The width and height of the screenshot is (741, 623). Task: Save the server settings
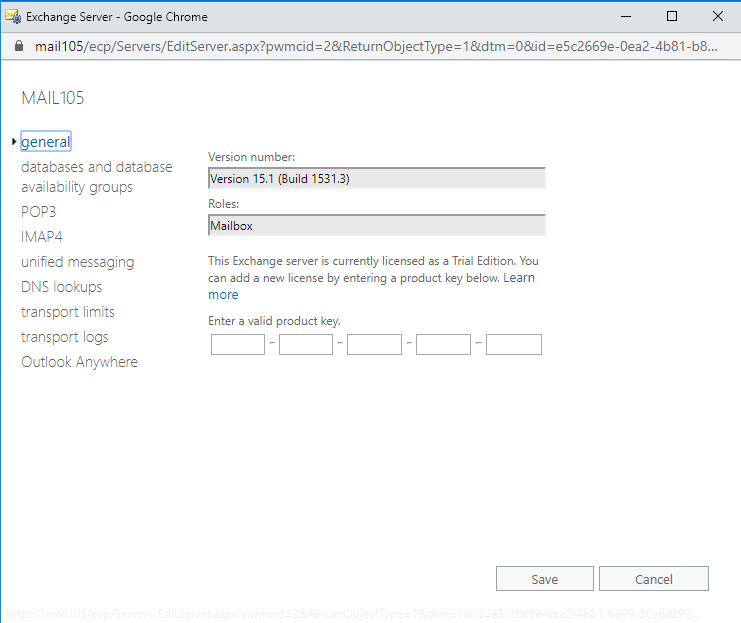(544, 579)
